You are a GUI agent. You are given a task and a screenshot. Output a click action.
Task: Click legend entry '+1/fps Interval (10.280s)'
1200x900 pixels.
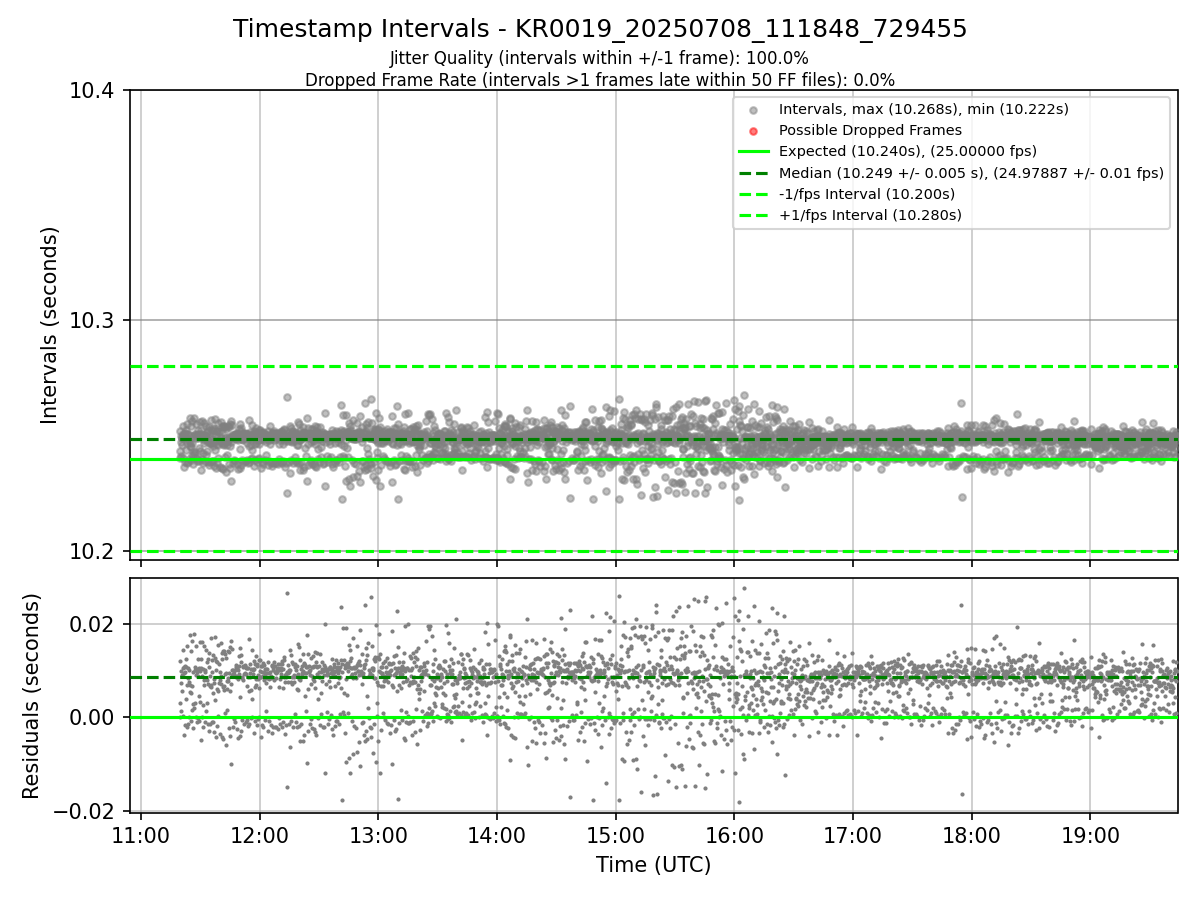[x=870, y=215]
